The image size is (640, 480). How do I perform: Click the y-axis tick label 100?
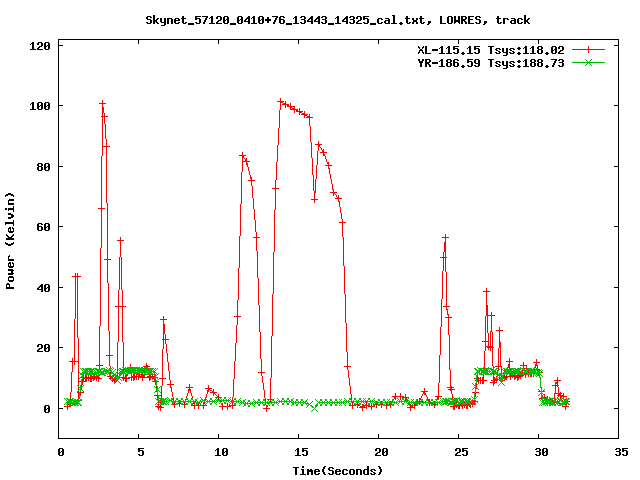(40, 106)
